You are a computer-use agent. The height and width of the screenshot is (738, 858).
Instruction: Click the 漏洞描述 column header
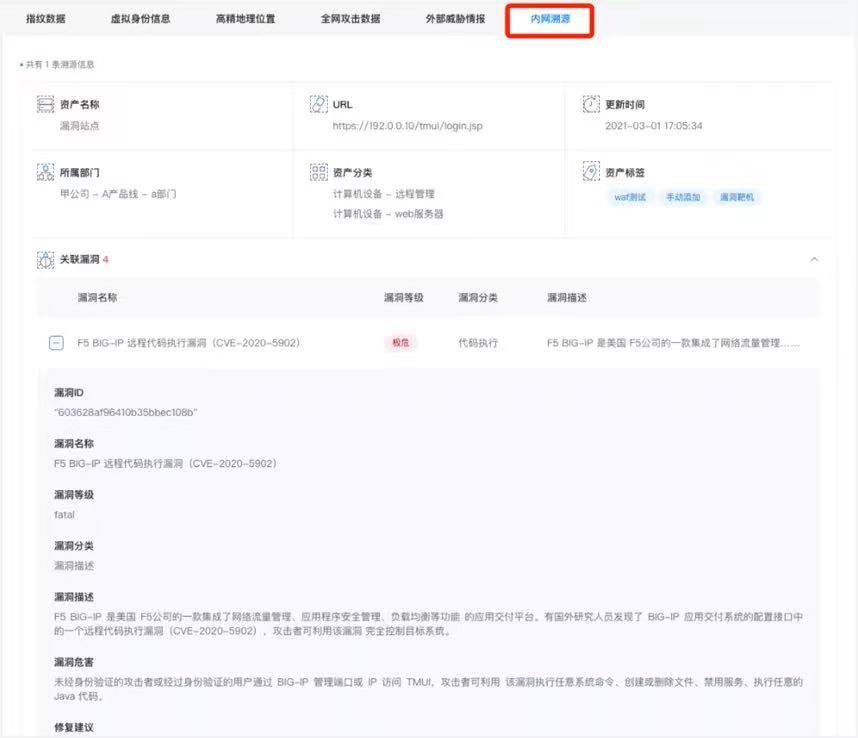point(567,298)
